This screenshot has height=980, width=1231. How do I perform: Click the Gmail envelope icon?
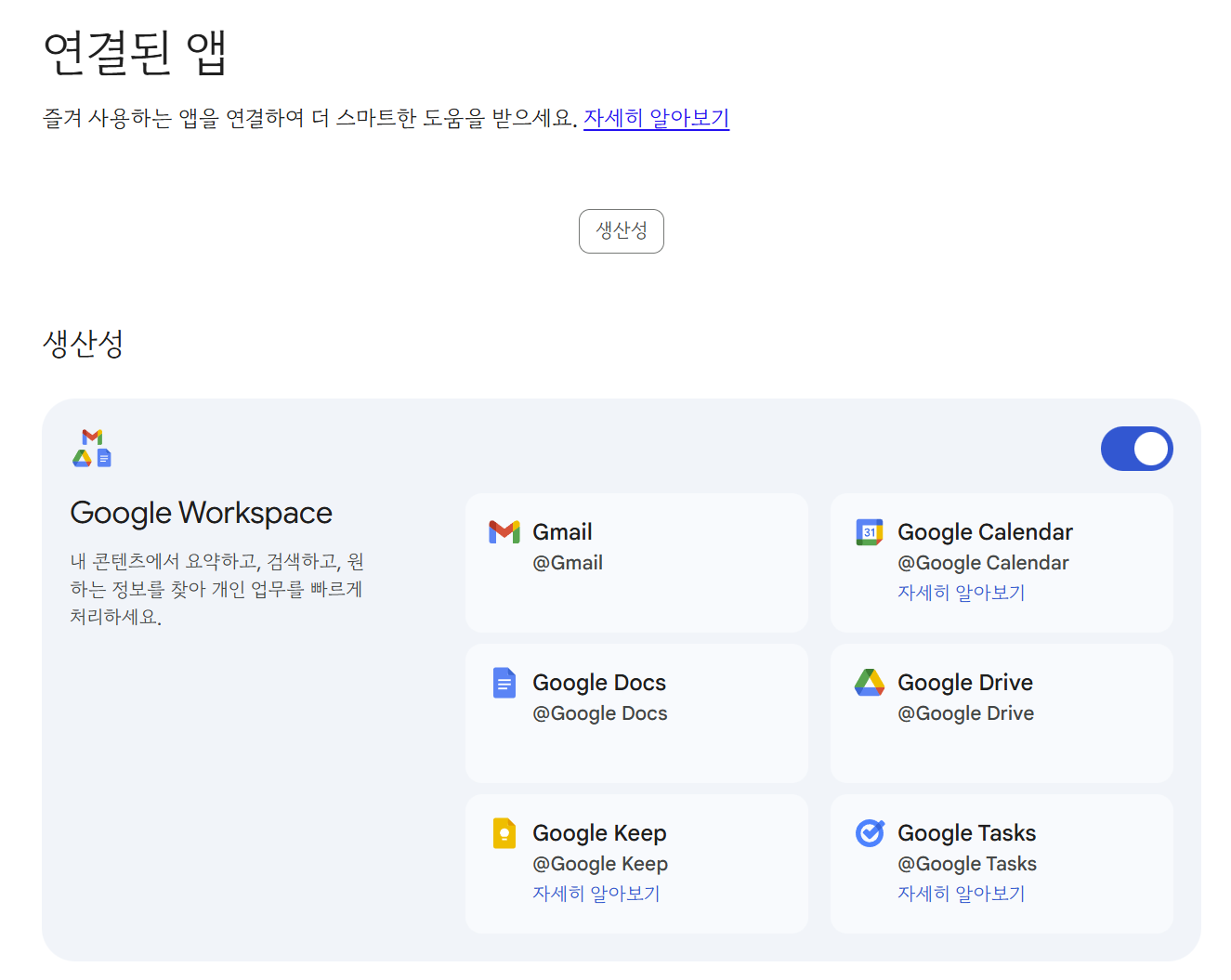point(504,532)
